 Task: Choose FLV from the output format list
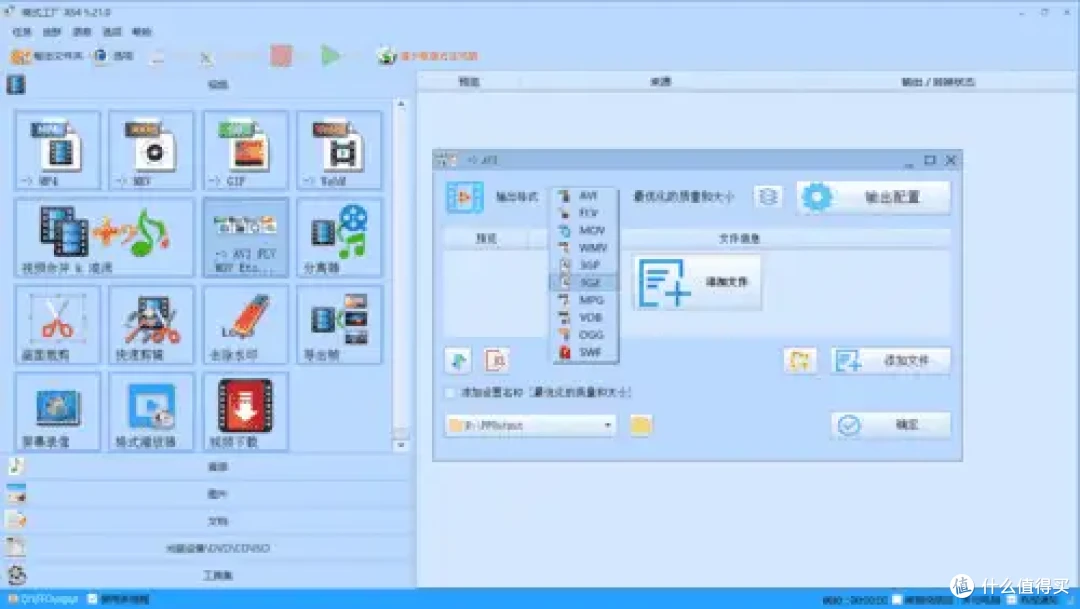(x=584, y=213)
